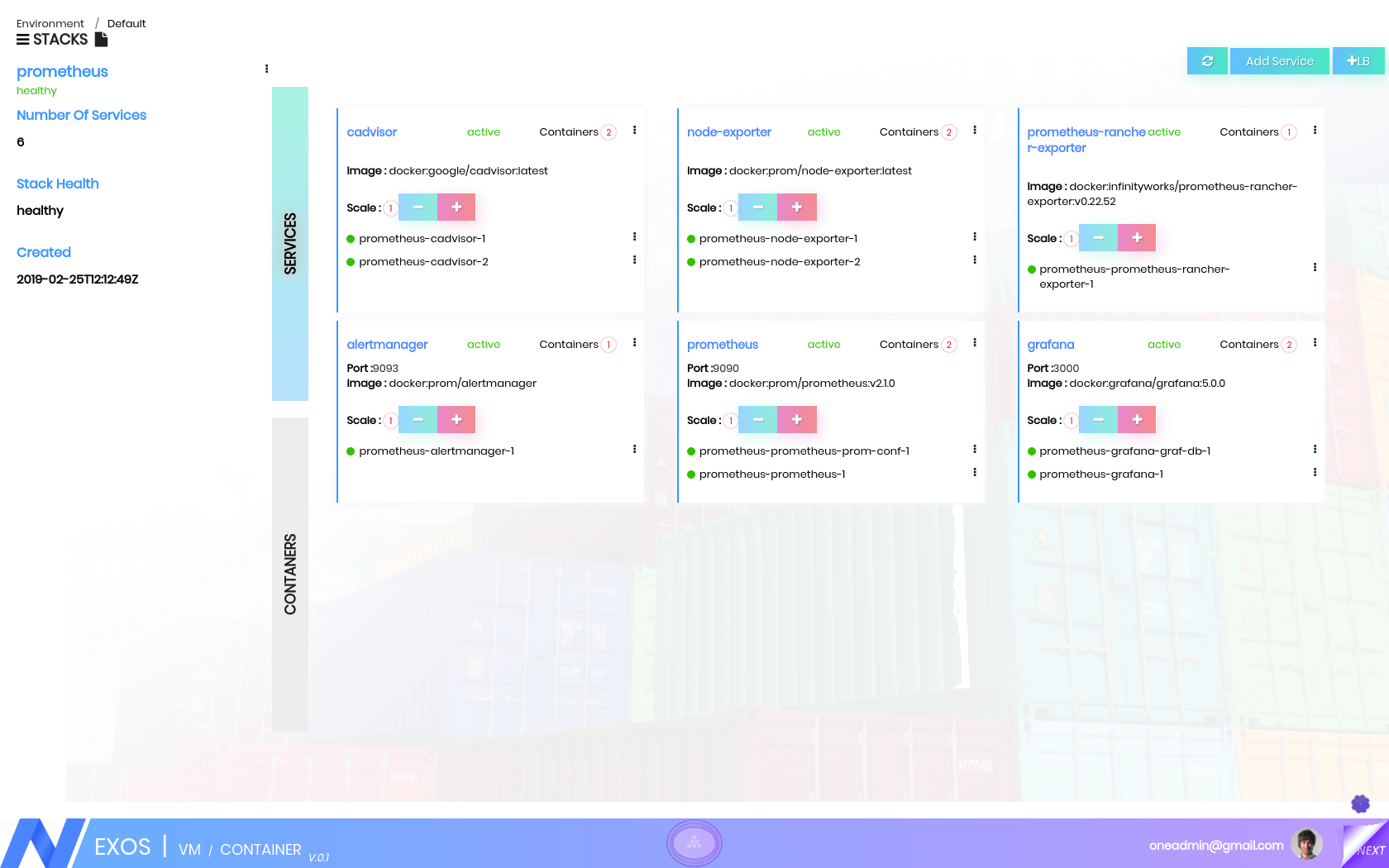Decrease scale for grafana service

click(x=1098, y=420)
